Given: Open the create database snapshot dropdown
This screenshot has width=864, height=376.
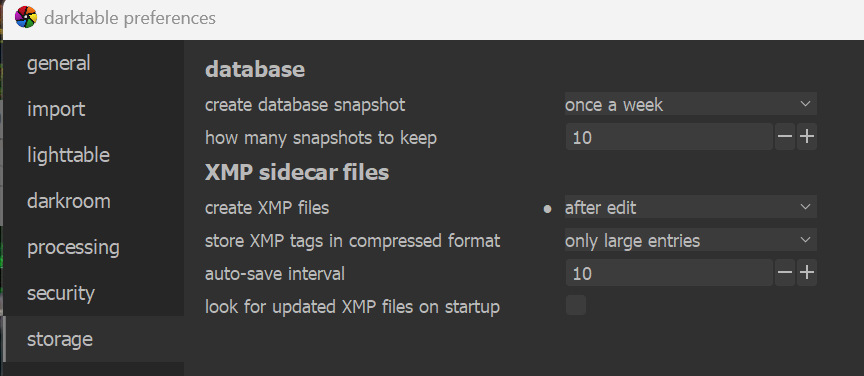Looking at the screenshot, I should [x=690, y=104].
